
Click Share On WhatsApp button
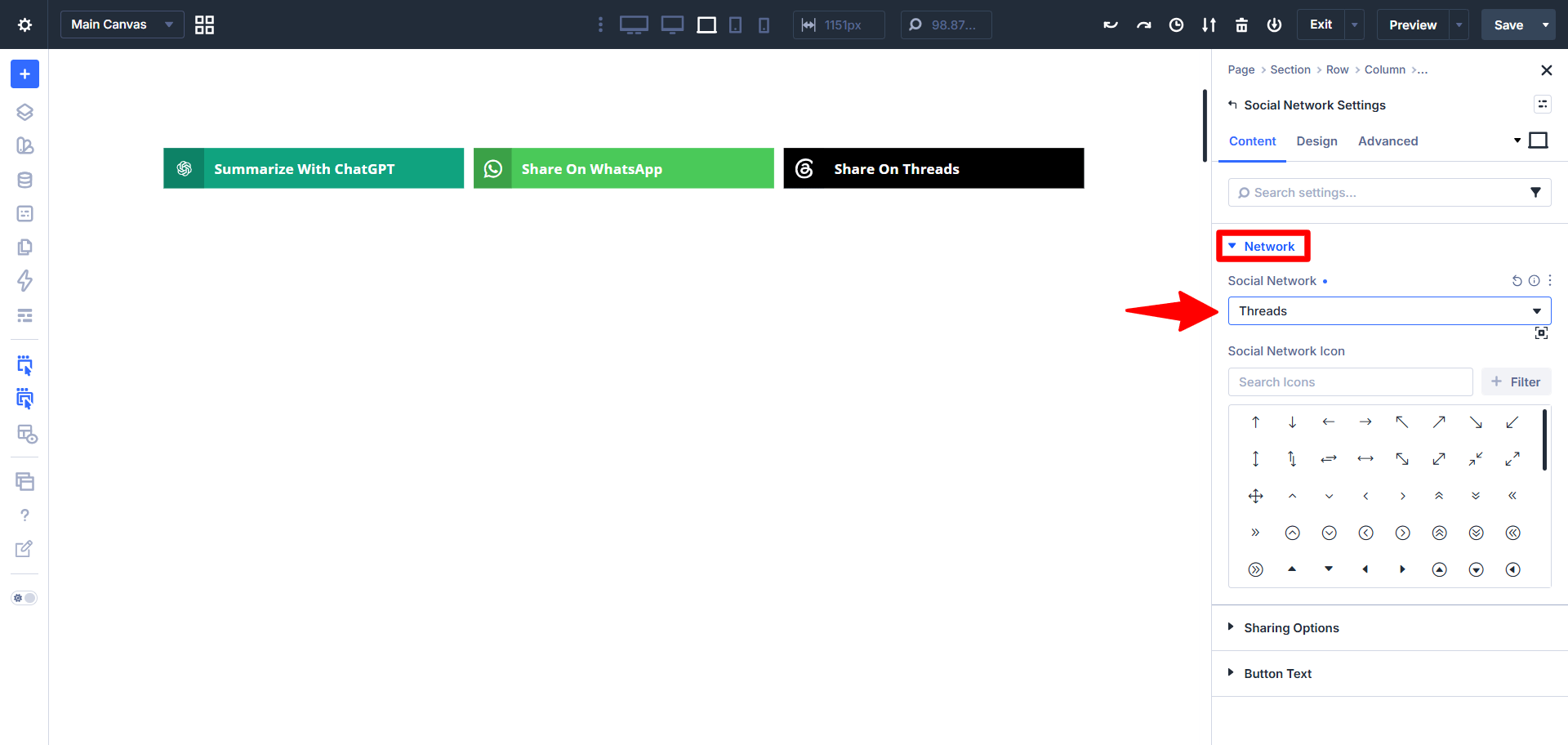[x=623, y=168]
